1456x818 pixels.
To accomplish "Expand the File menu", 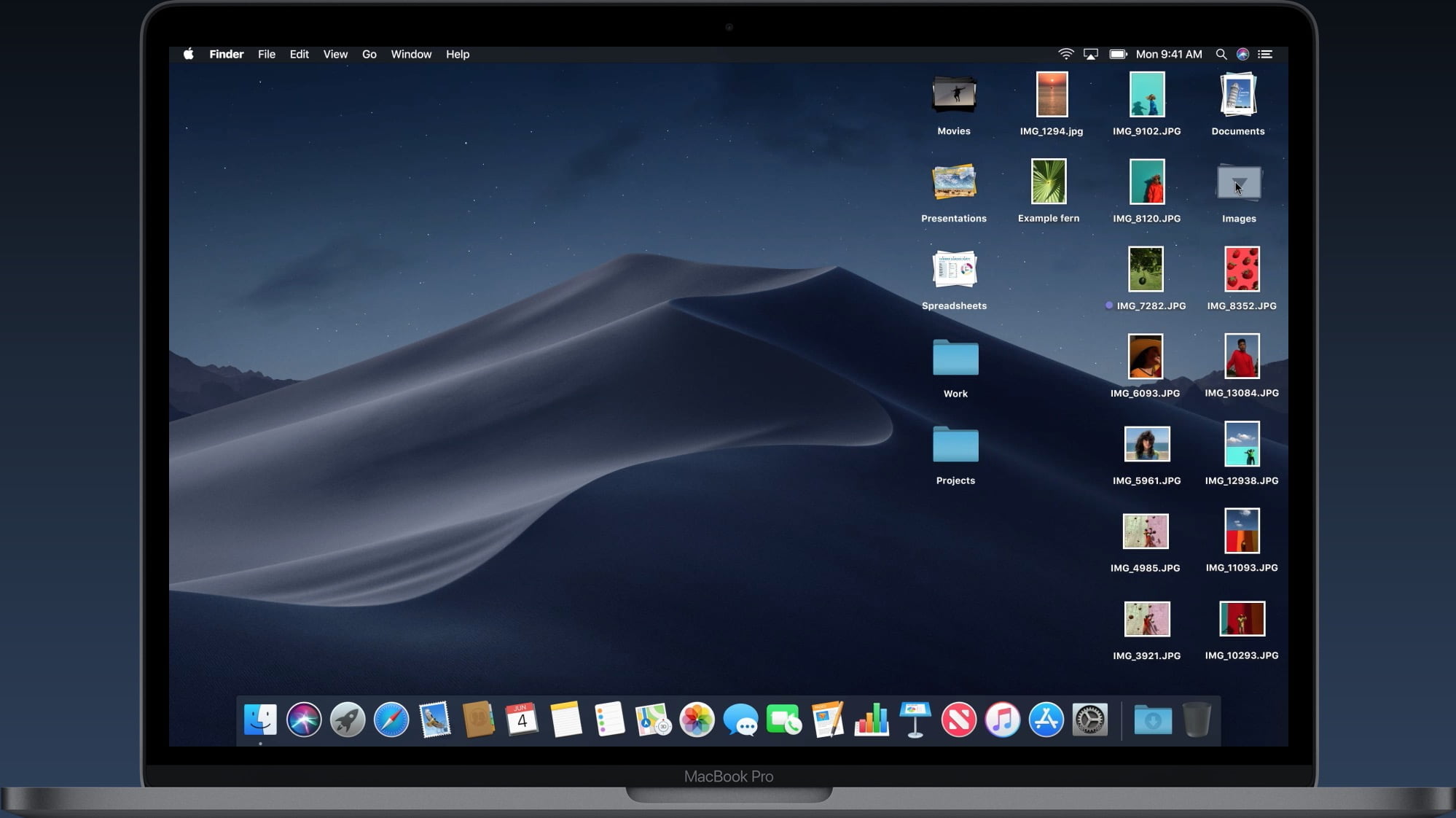I will (266, 54).
